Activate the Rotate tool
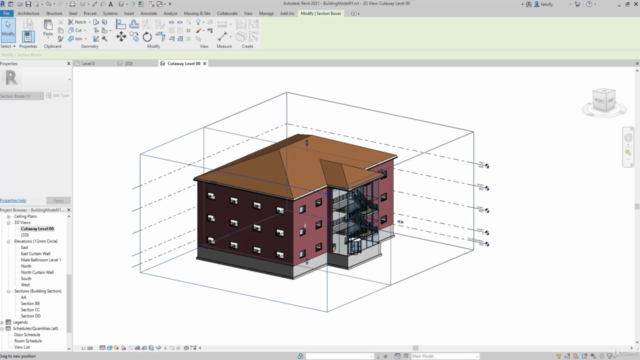Viewport: 640px width, 360px height. [147, 37]
